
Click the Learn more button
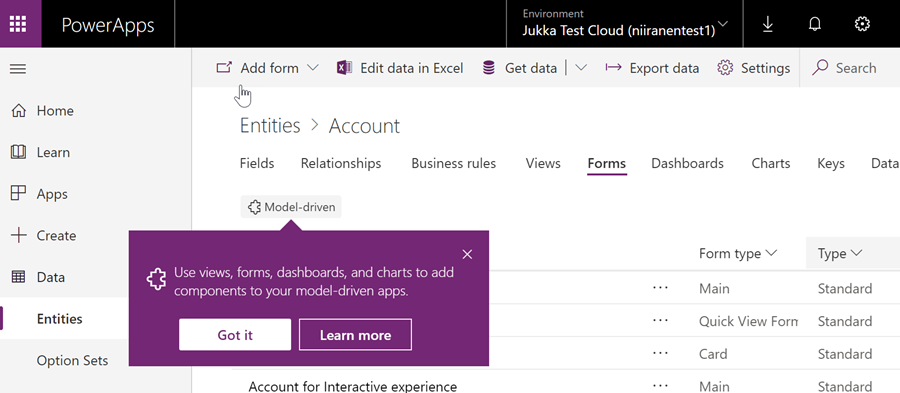click(x=355, y=335)
